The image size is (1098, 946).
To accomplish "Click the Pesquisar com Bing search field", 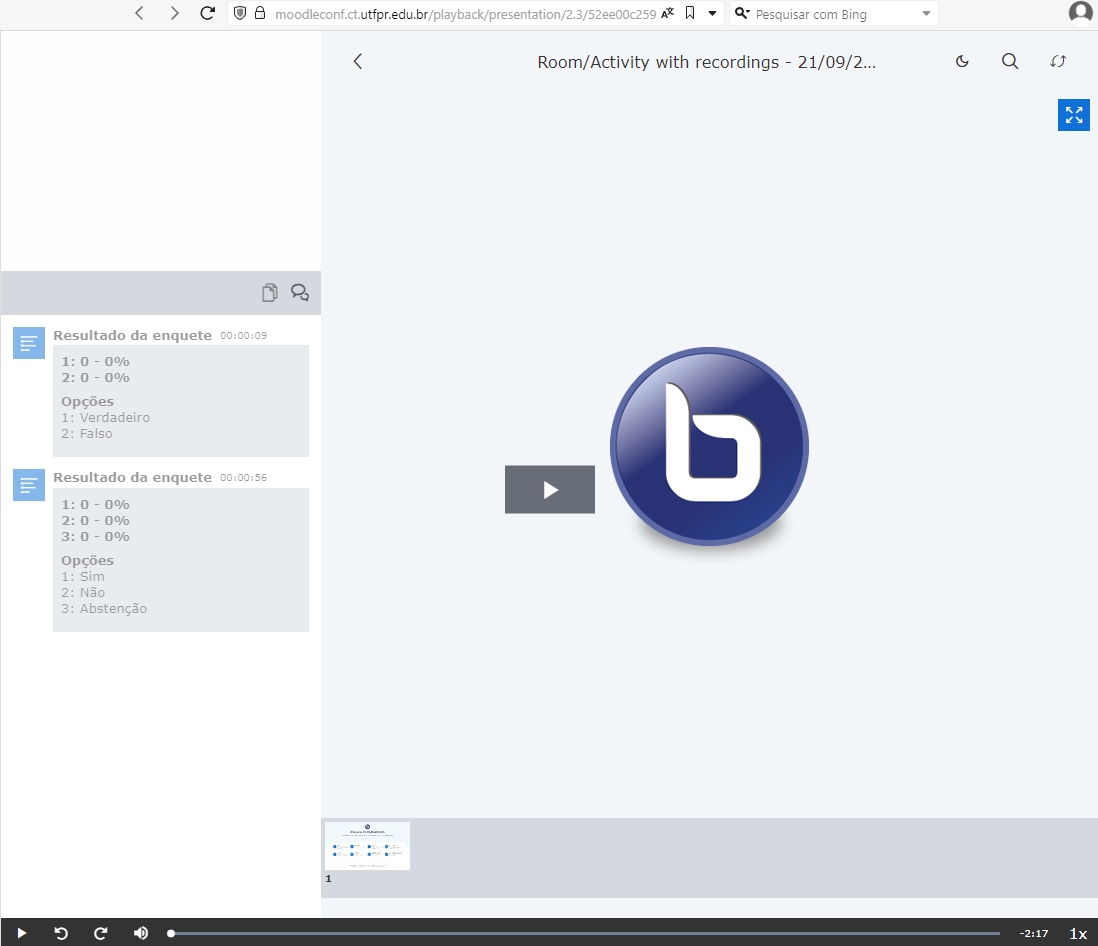I will (x=833, y=14).
